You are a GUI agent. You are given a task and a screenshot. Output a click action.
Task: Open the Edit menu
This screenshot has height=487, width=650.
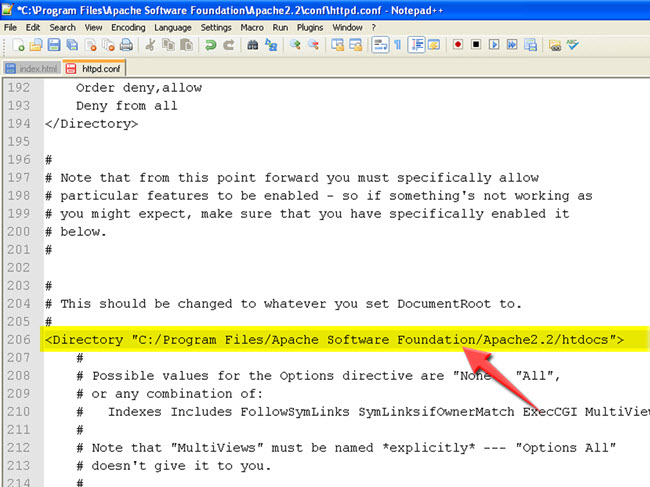33,27
